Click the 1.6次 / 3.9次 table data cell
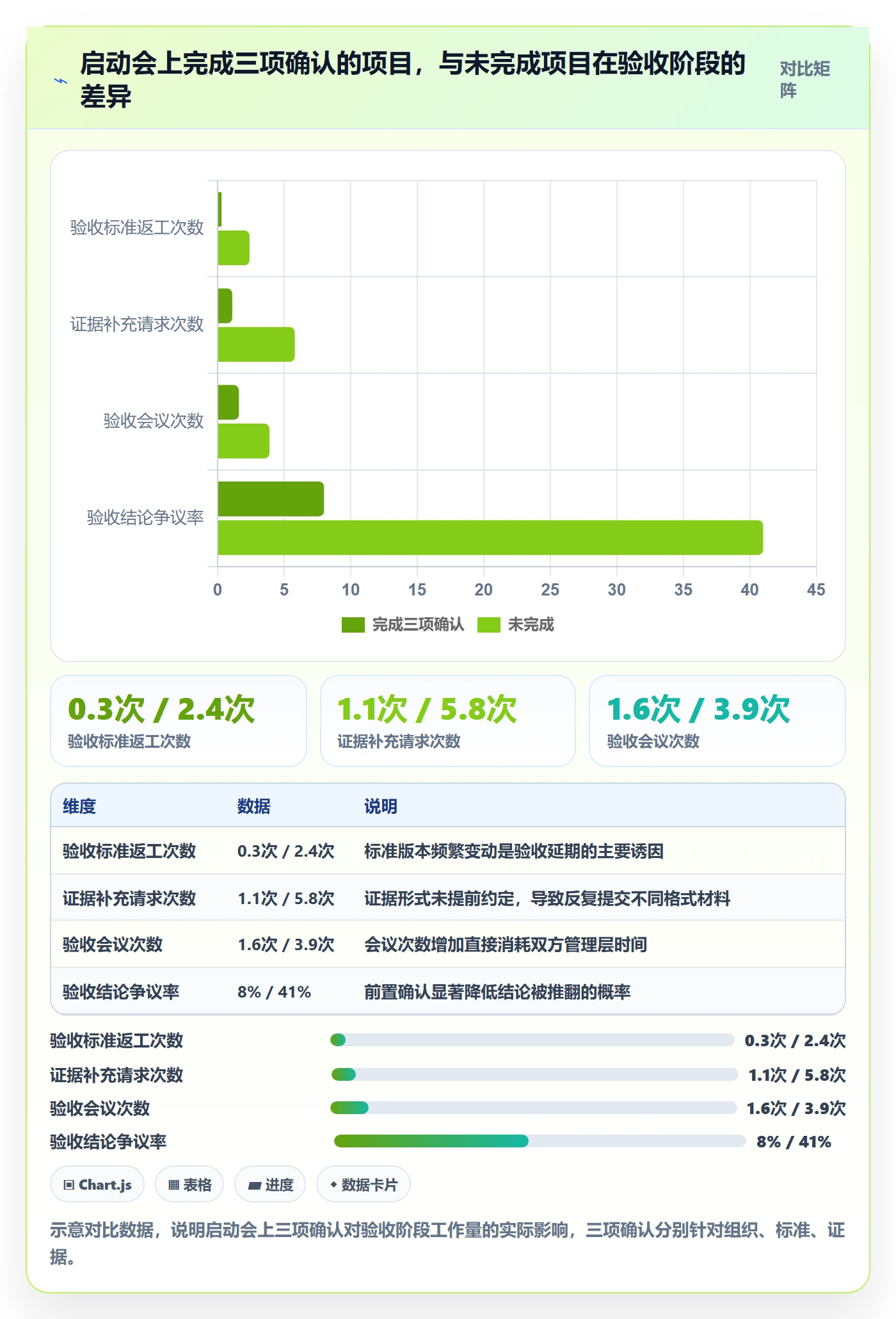896x1319 pixels. coord(286,944)
